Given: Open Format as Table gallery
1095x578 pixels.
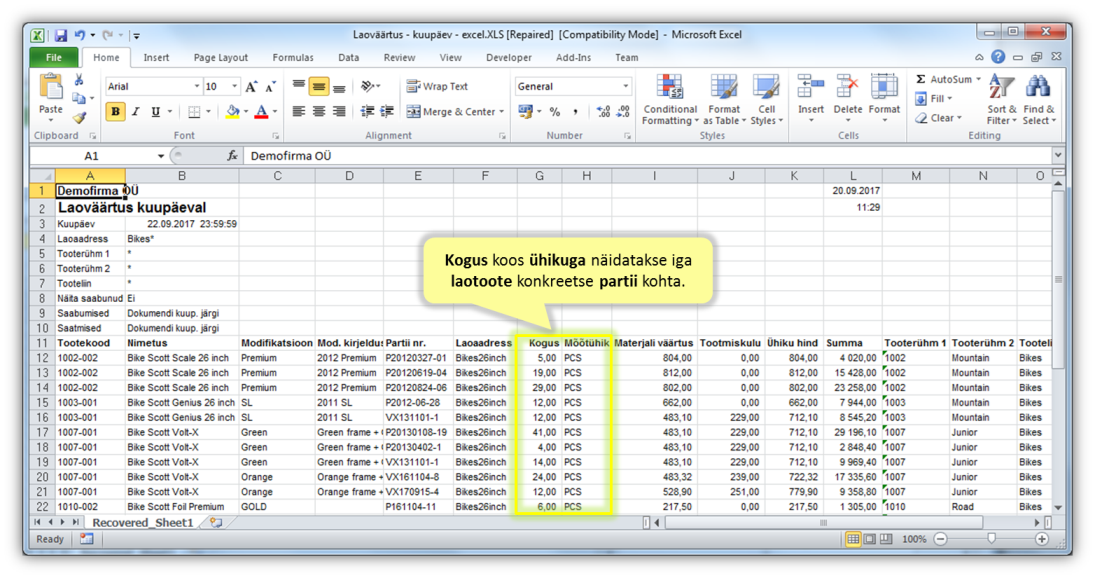Looking at the screenshot, I should coord(724,100).
